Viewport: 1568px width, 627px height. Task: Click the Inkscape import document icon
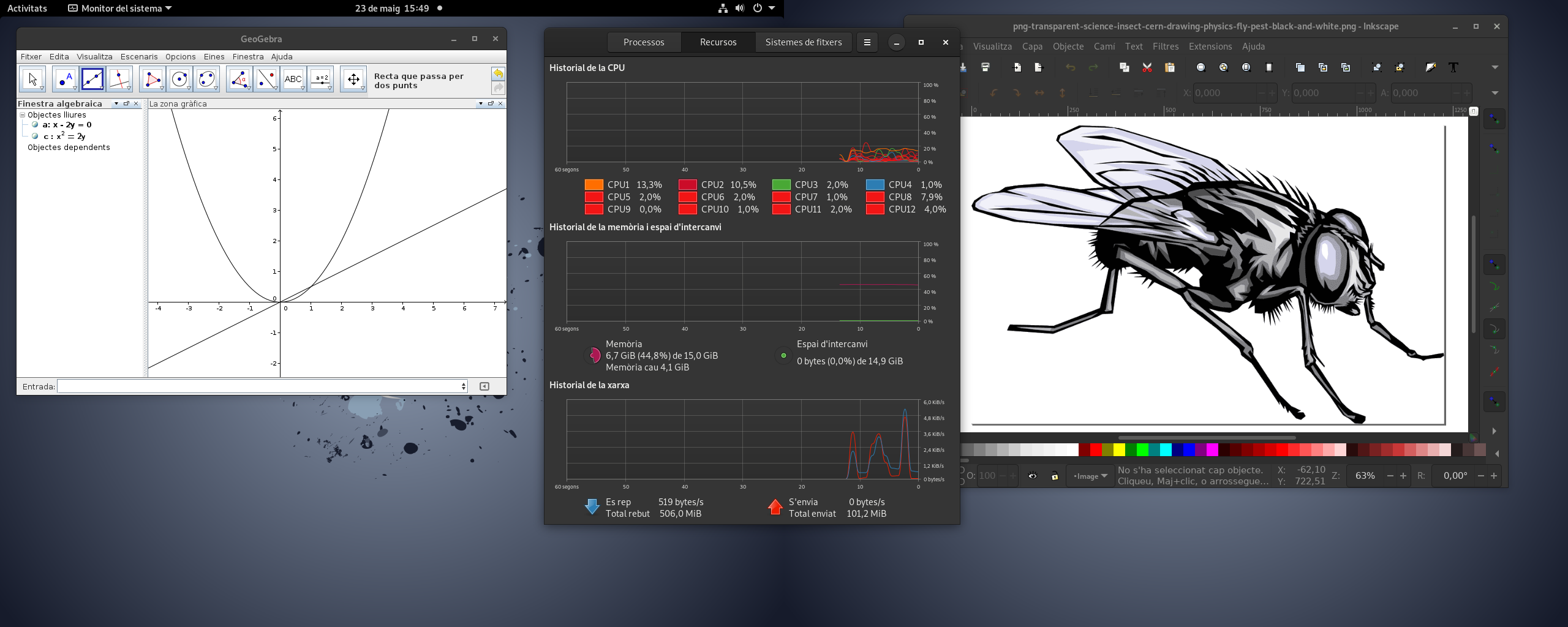pos(1017,67)
